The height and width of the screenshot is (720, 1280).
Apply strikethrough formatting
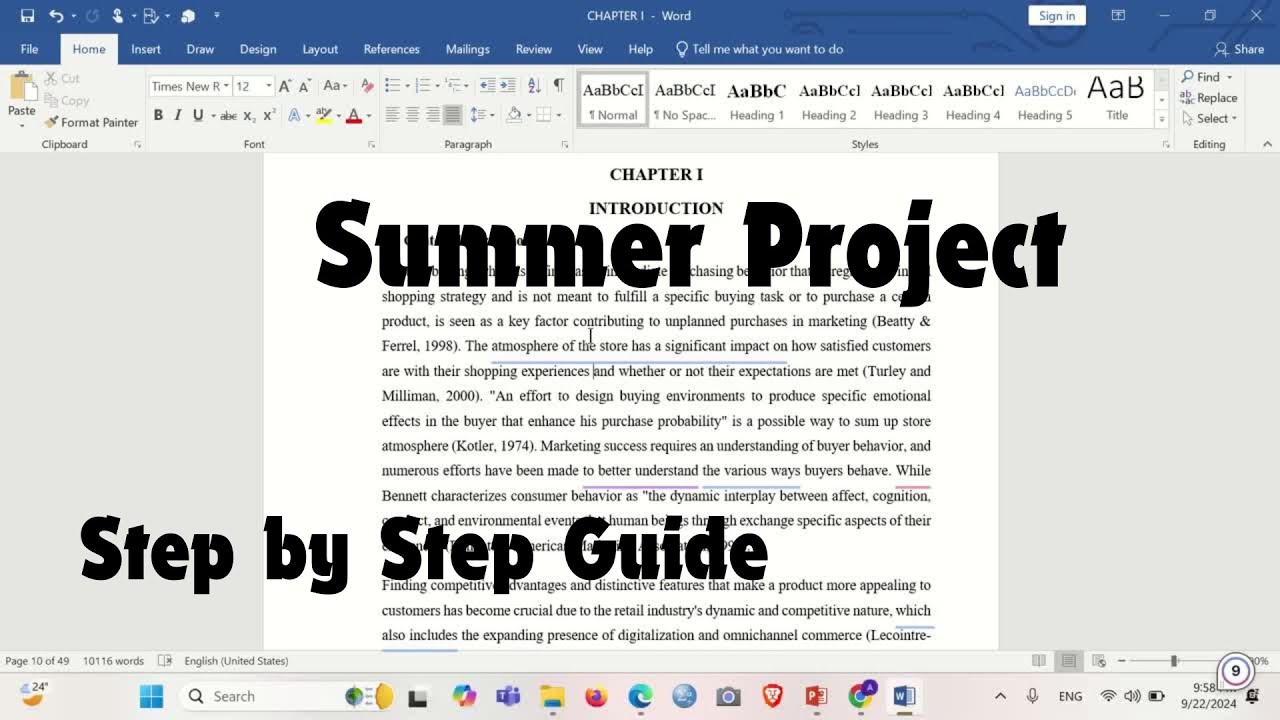coord(228,116)
